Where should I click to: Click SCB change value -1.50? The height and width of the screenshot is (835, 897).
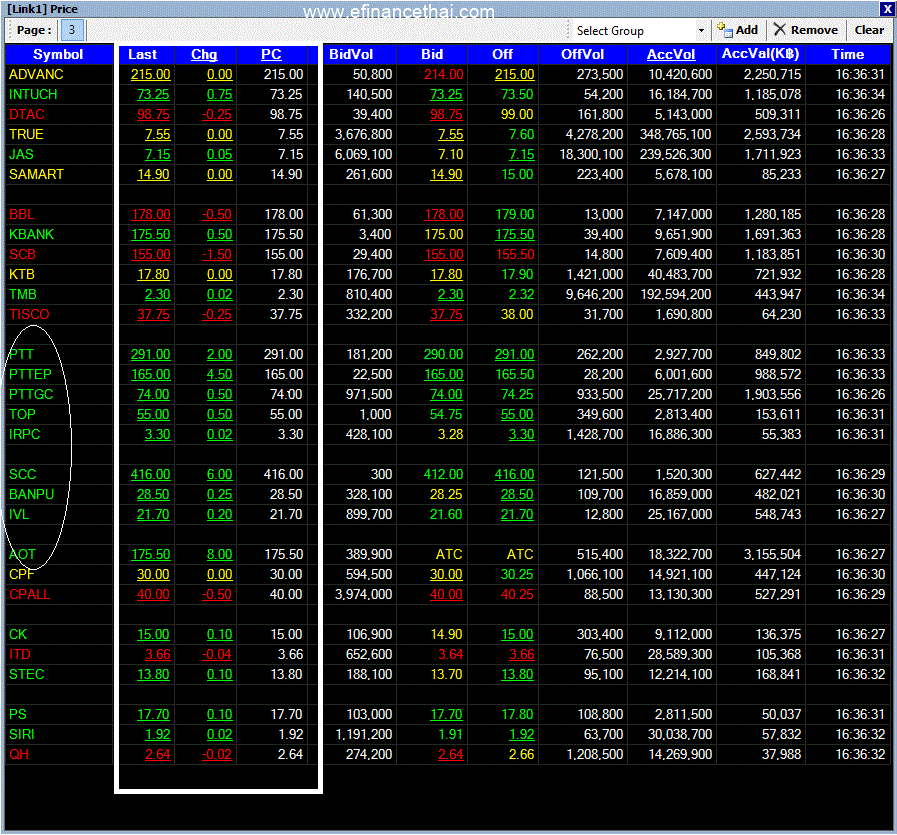217,255
